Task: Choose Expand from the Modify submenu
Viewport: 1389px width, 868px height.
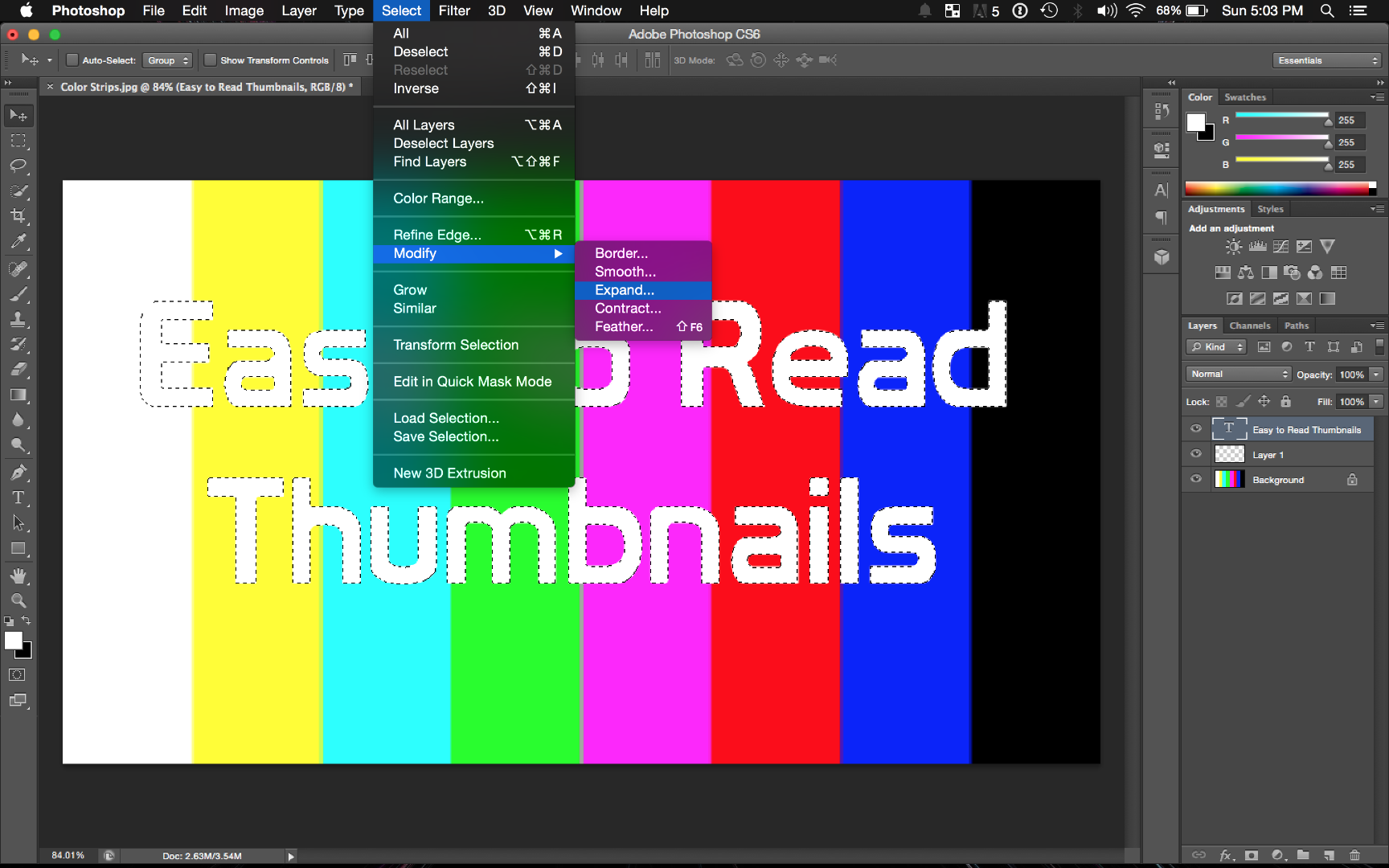Action: coord(624,290)
